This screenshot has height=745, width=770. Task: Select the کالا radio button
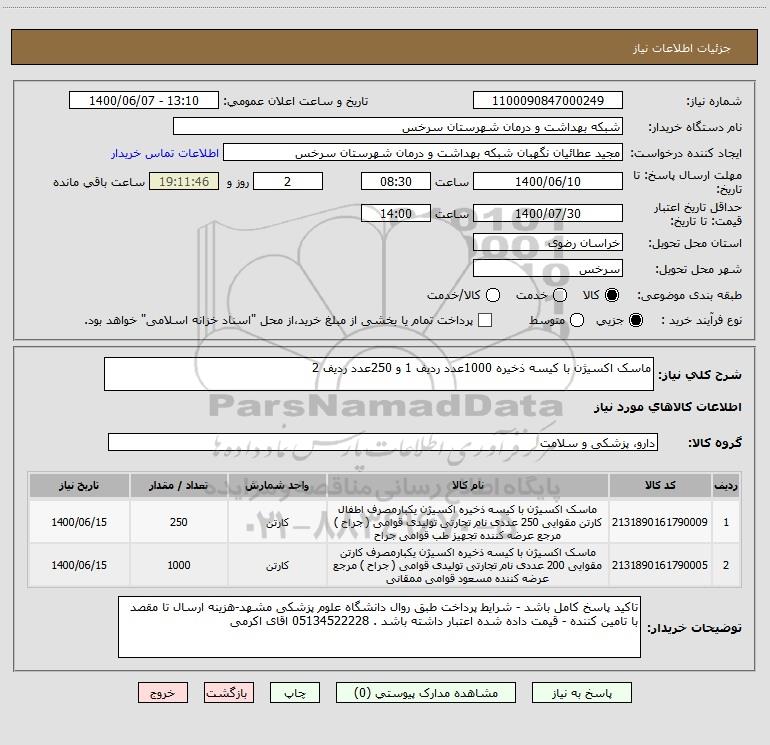[612, 295]
